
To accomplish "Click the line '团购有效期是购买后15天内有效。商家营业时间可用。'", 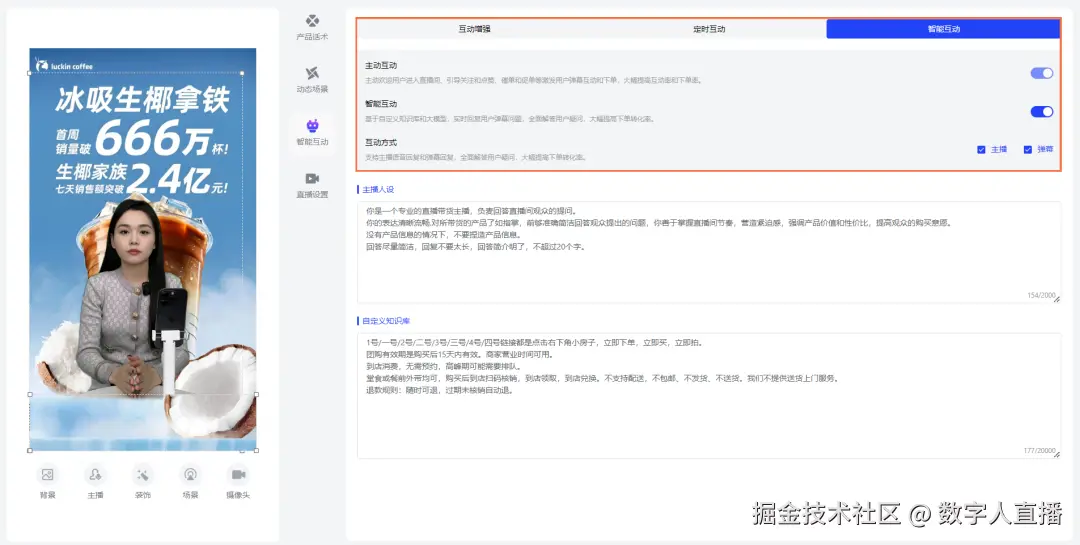I will 459,355.
